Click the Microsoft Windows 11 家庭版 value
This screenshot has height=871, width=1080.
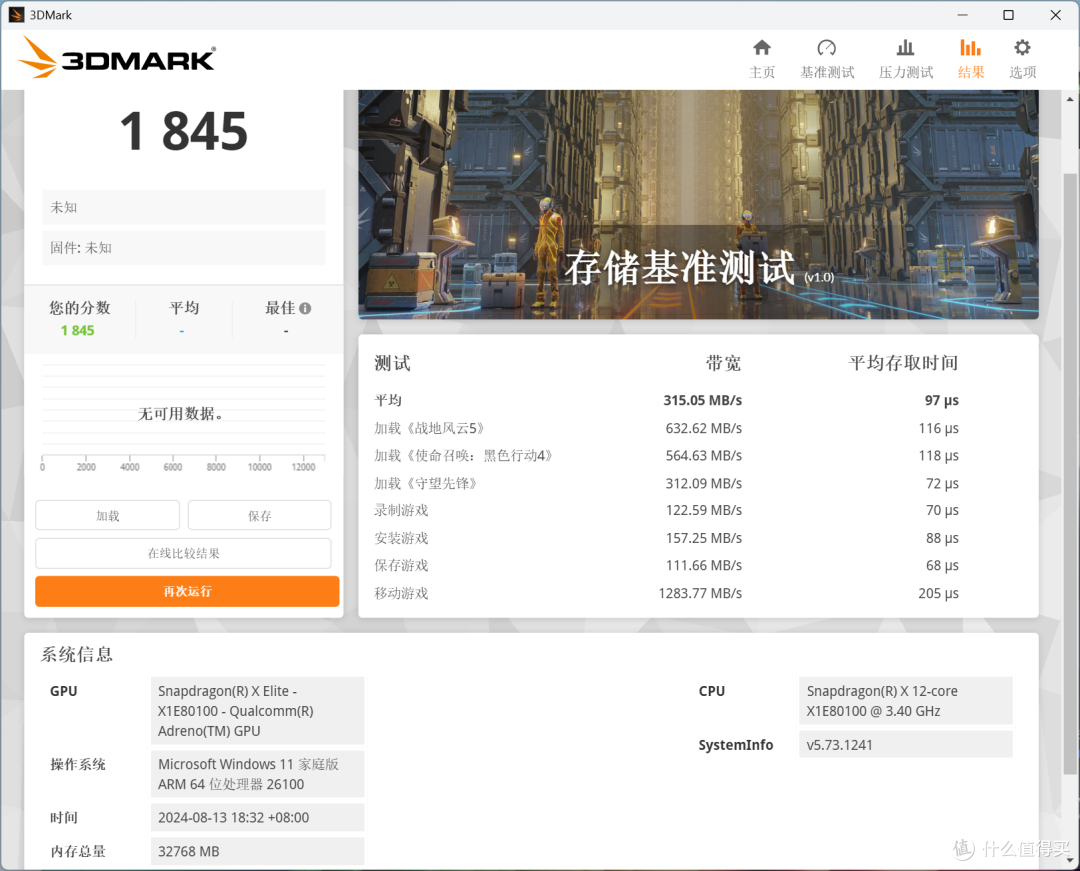point(258,774)
